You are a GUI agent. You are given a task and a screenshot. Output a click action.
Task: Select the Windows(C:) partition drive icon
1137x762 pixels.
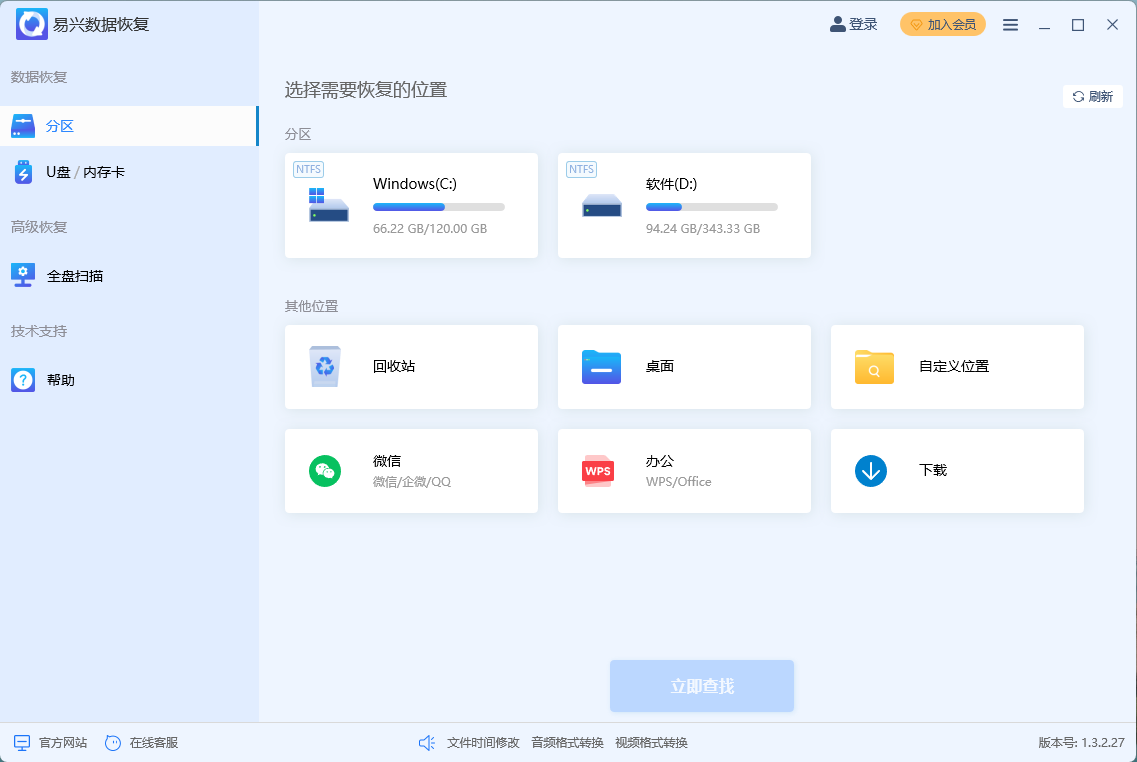point(328,205)
